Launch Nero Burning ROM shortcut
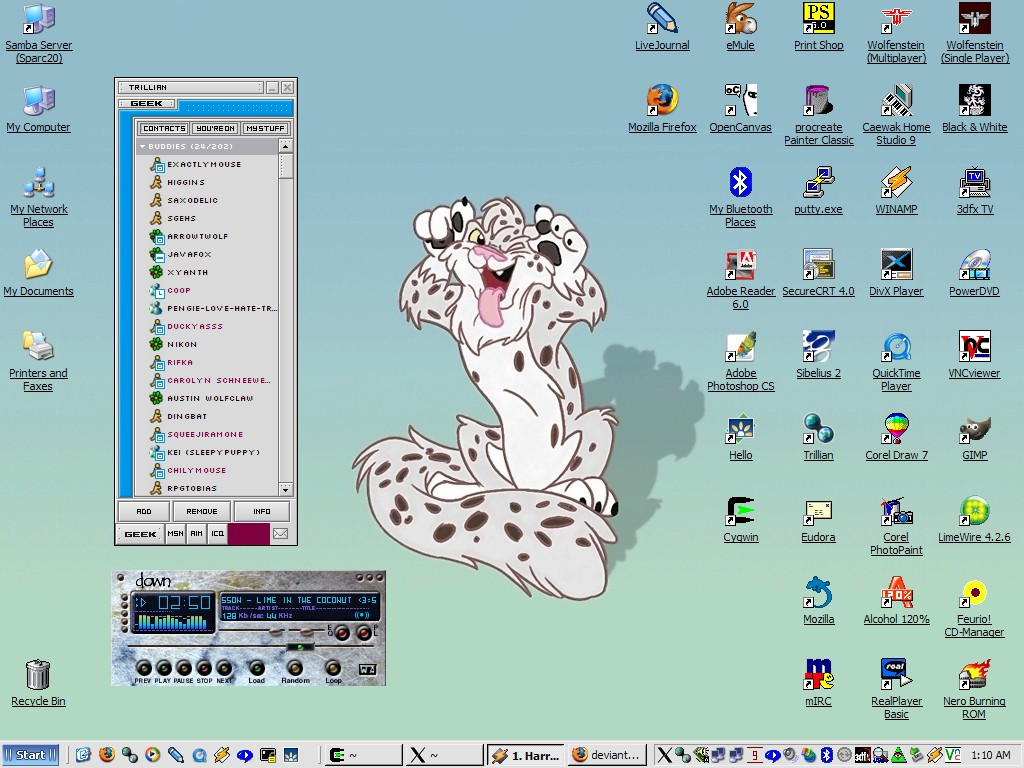 coord(974,689)
